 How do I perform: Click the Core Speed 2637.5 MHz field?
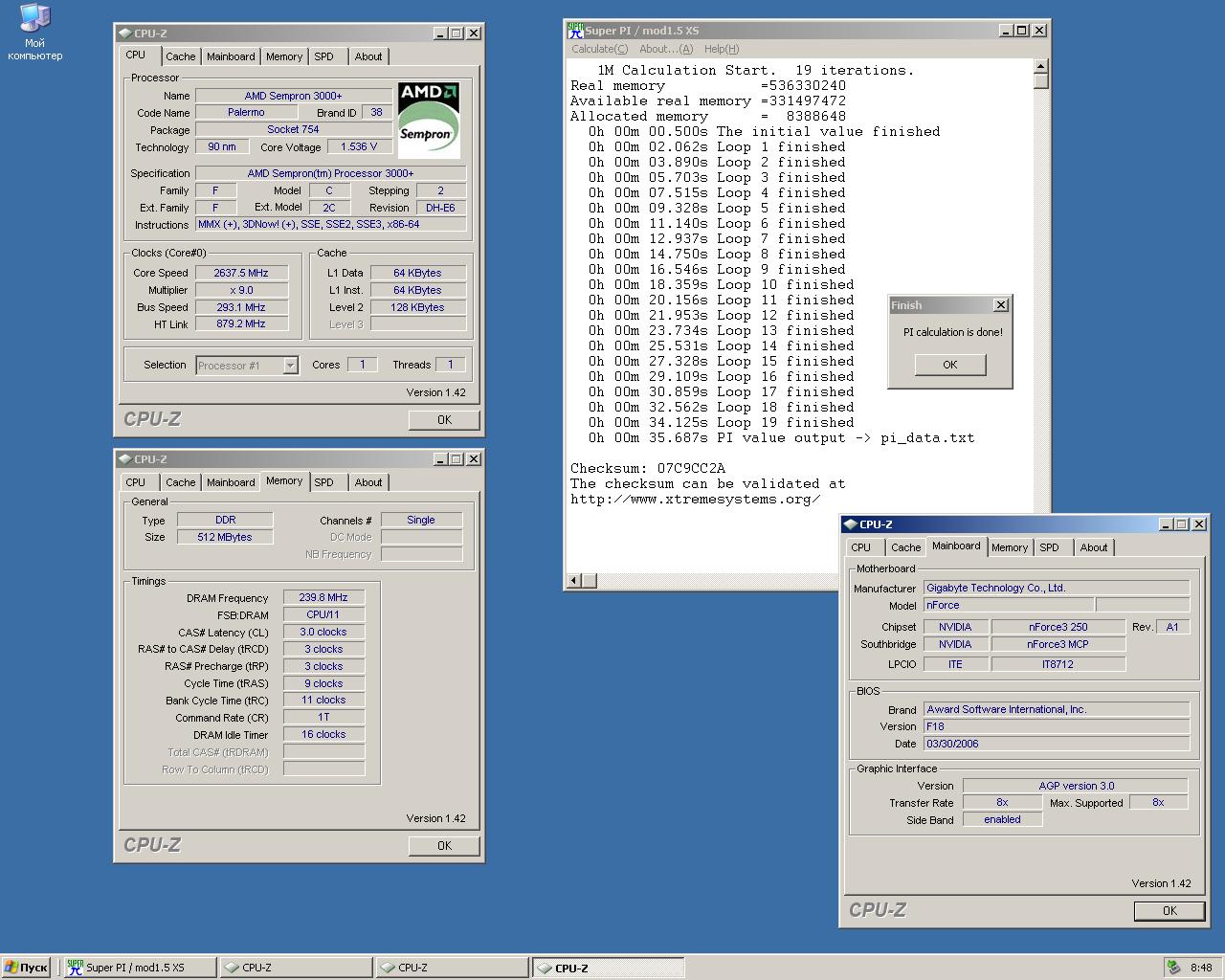coord(241,273)
